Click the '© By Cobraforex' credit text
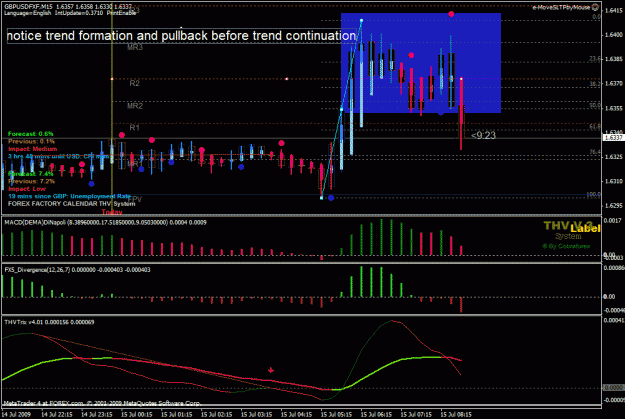625x419 pixels. 566,247
